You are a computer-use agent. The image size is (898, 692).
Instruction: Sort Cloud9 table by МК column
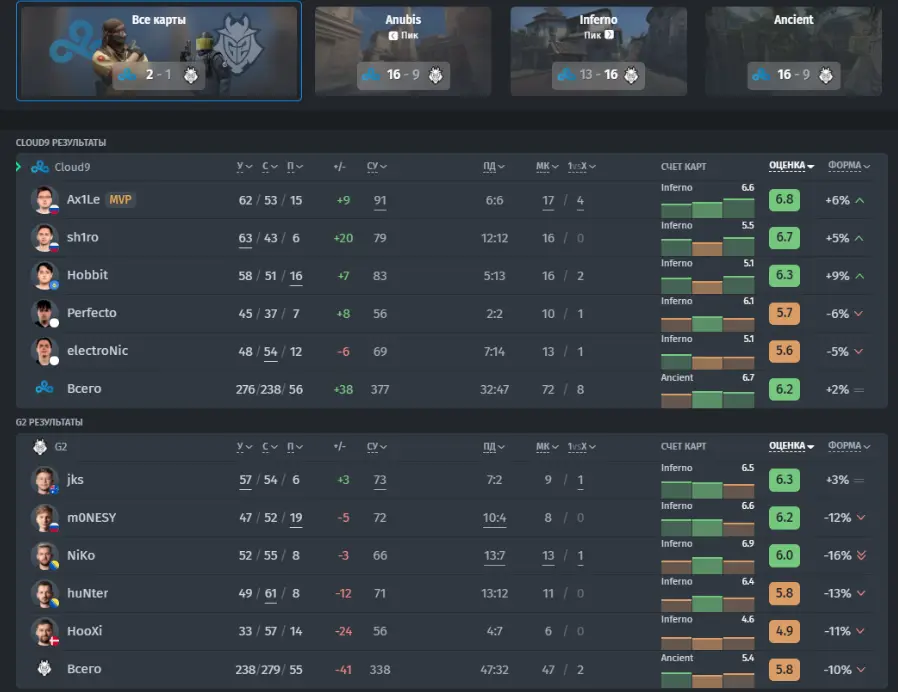(x=547, y=167)
